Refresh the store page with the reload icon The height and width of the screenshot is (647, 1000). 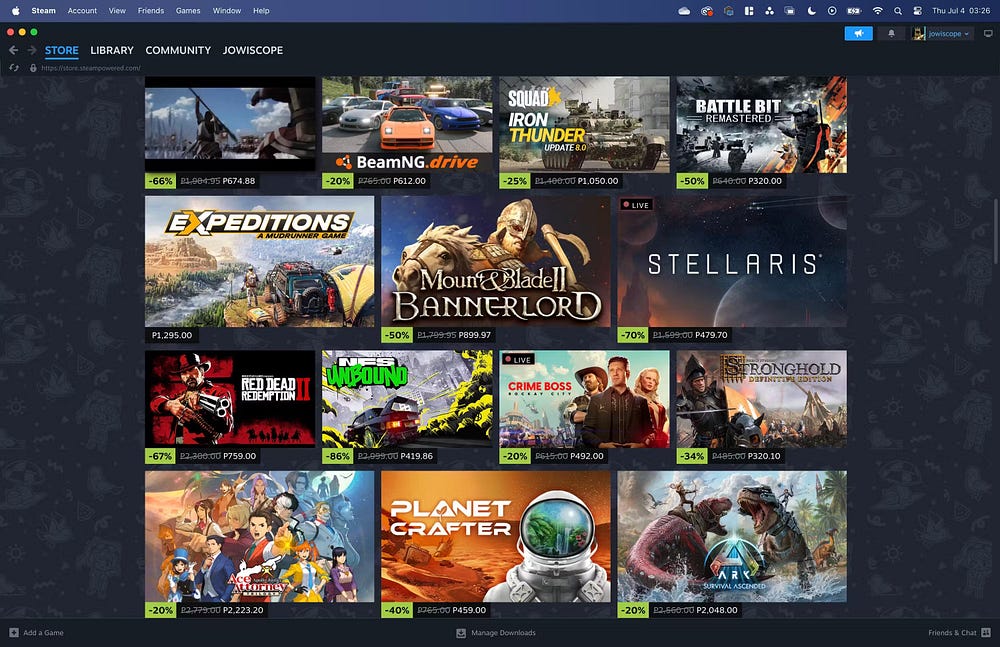tap(14, 68)
